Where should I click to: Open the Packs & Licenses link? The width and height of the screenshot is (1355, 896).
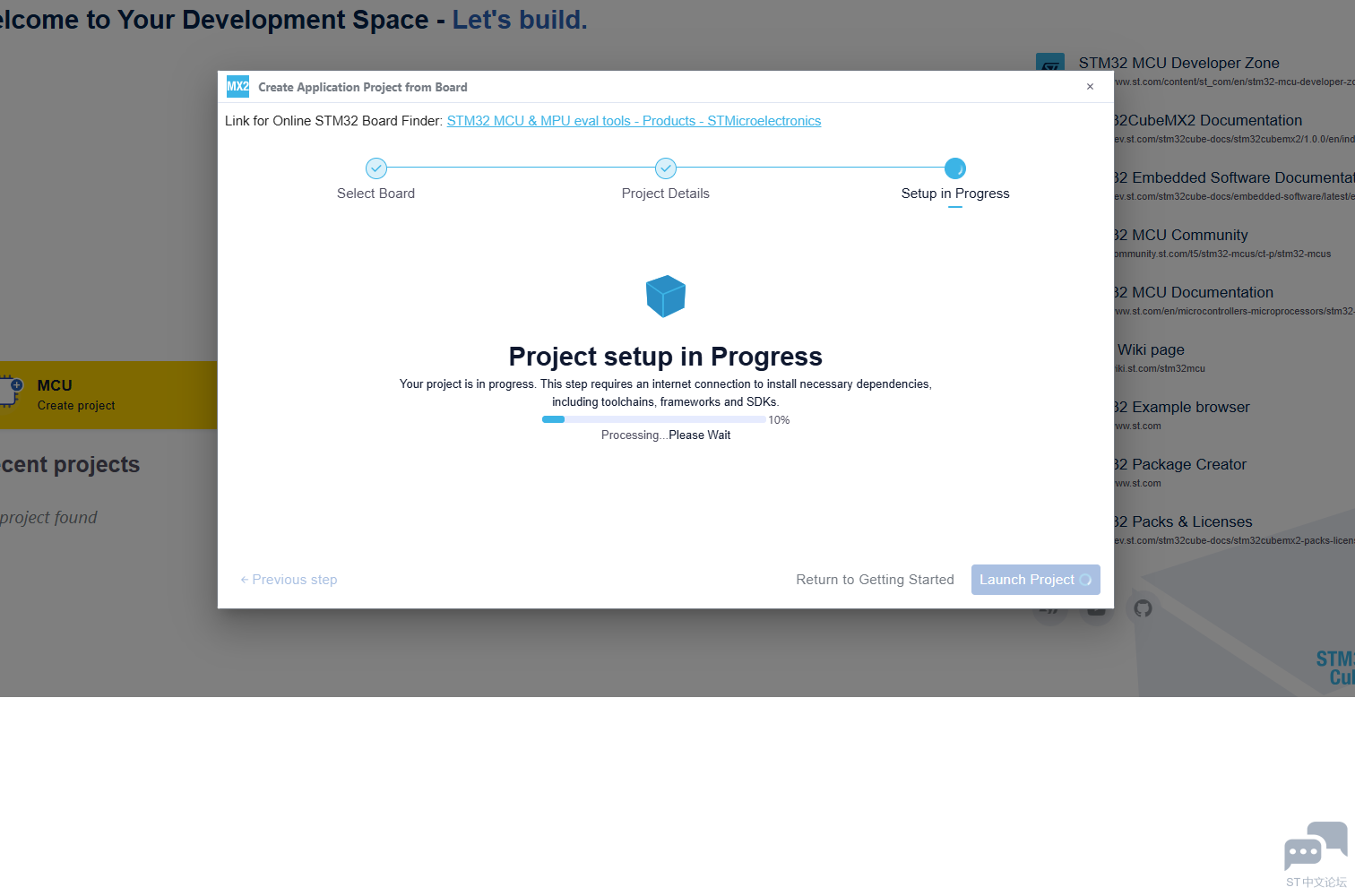click(x=1183, y=521)
